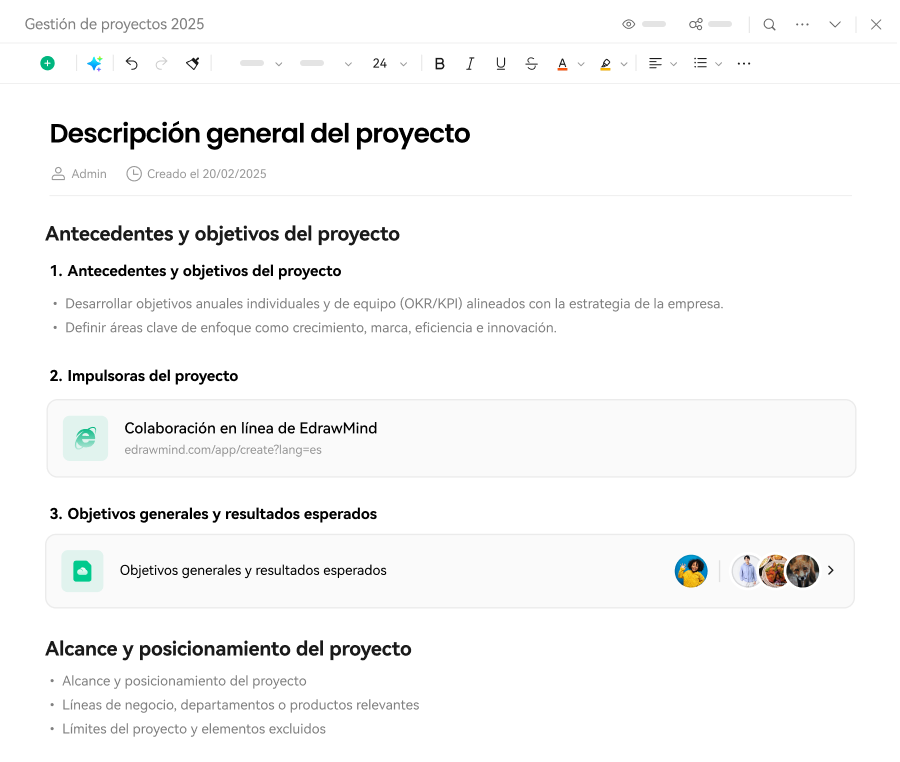Toggle the eye view mode icon
Screen dimensions: 900x762
click(629, 24)
